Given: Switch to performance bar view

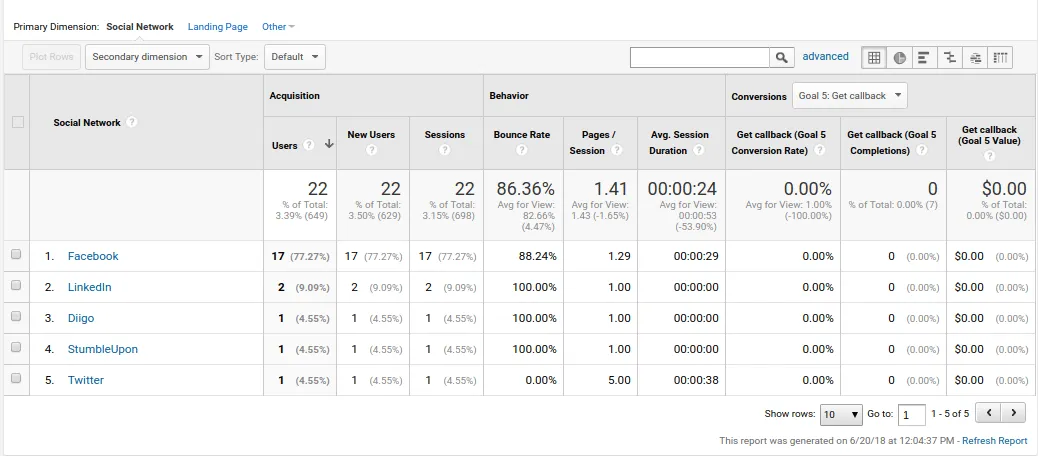Looking at the screenshot, I should (x=924, y=58).
